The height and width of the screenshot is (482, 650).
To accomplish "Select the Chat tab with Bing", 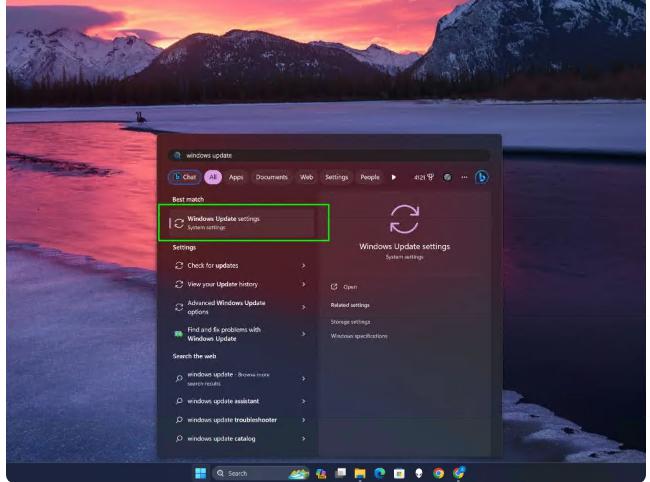I will (185, 177).
